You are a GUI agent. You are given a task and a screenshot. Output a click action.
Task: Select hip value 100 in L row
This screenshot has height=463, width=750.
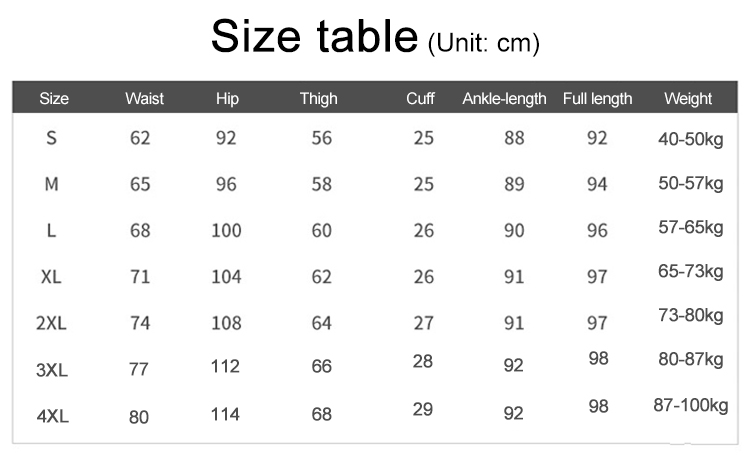click(x=226, y=231)
